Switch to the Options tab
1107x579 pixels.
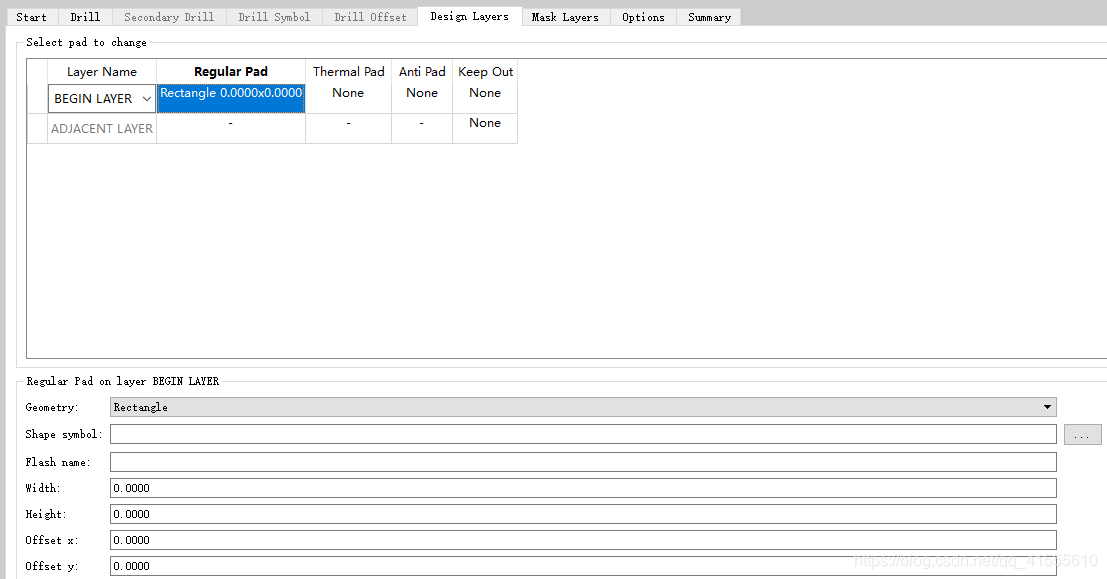[x=643, y=17]
